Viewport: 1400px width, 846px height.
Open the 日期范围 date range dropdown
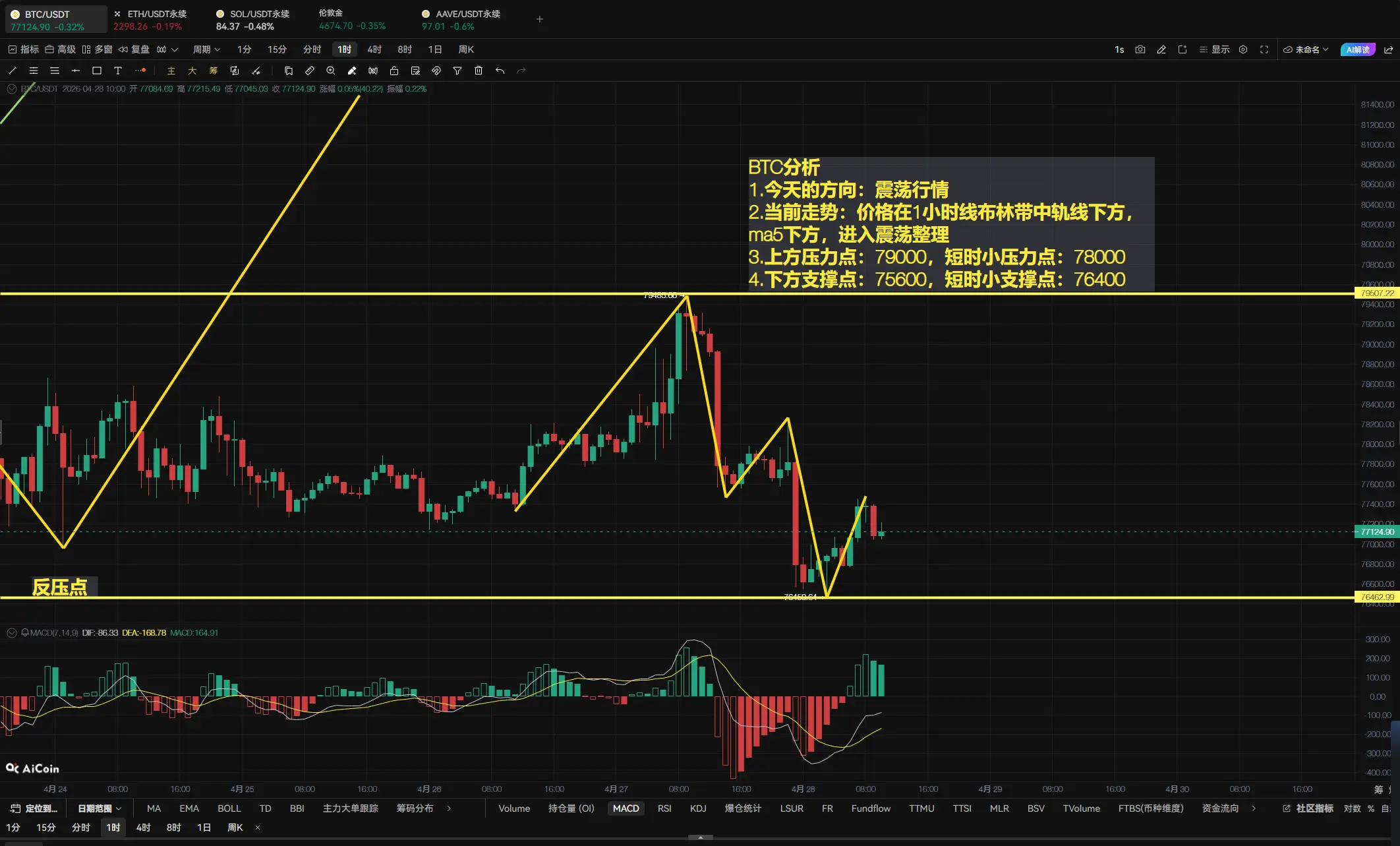tap(100, 808)
